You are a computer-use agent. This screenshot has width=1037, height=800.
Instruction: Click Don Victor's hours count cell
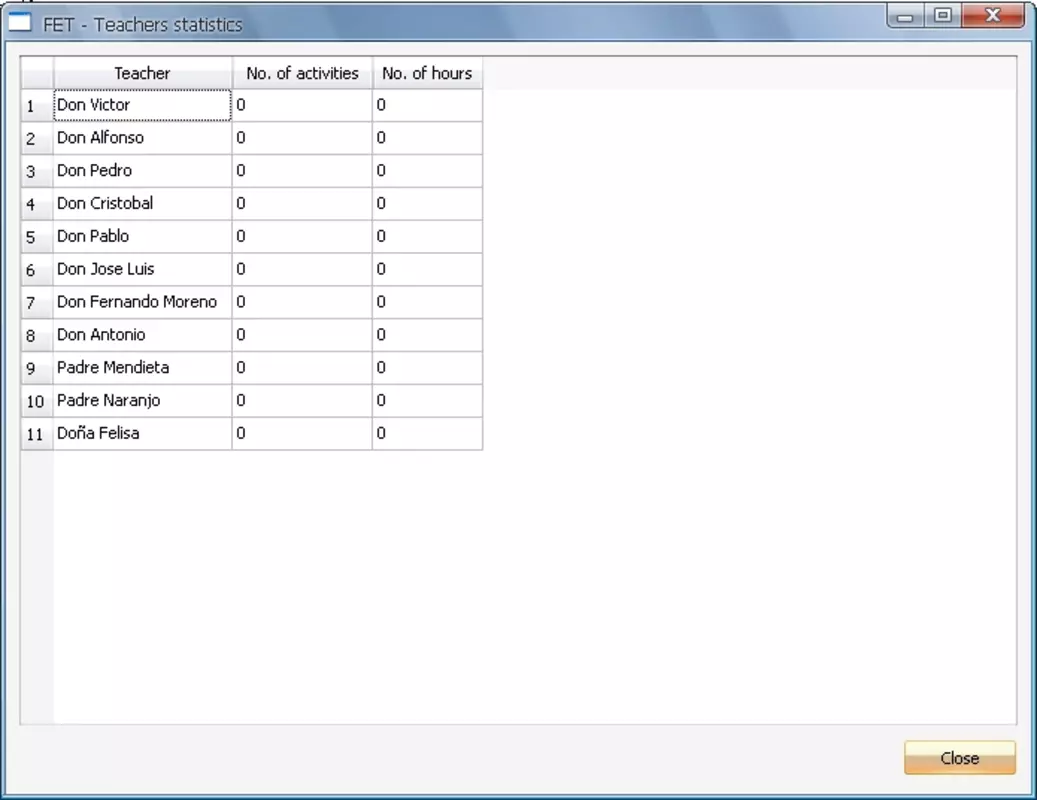click(427, 105)
